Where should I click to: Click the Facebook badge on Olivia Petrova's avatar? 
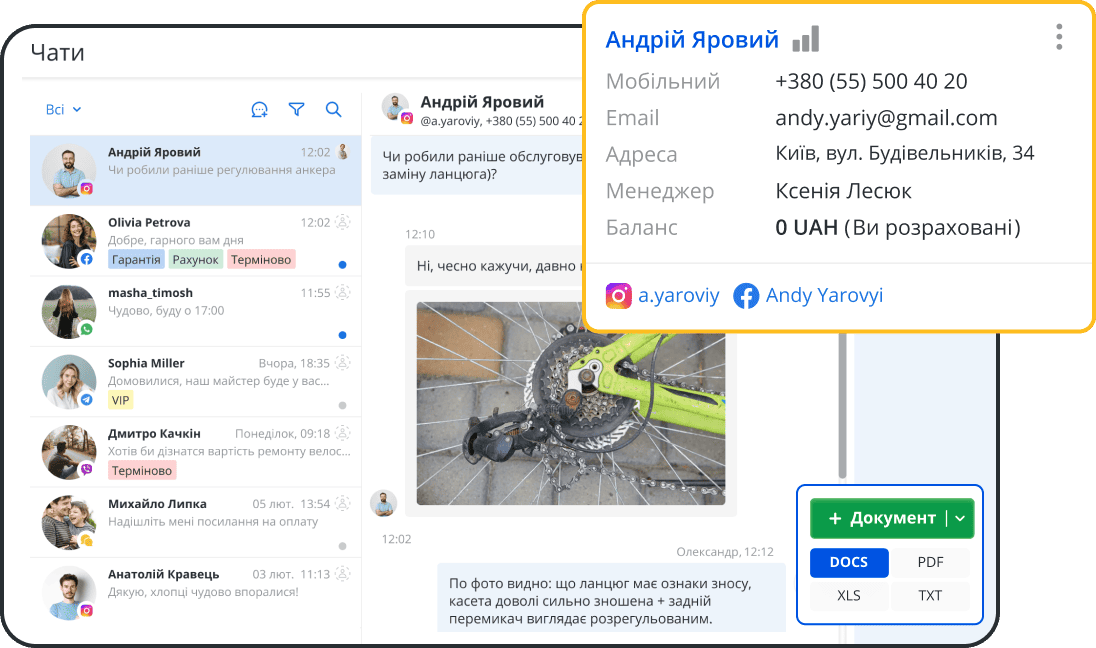coord(86,260)
